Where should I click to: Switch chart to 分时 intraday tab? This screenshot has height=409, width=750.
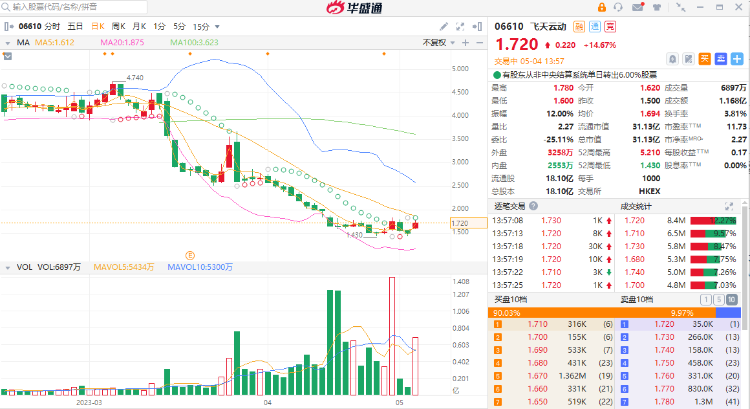coord(53,26)
